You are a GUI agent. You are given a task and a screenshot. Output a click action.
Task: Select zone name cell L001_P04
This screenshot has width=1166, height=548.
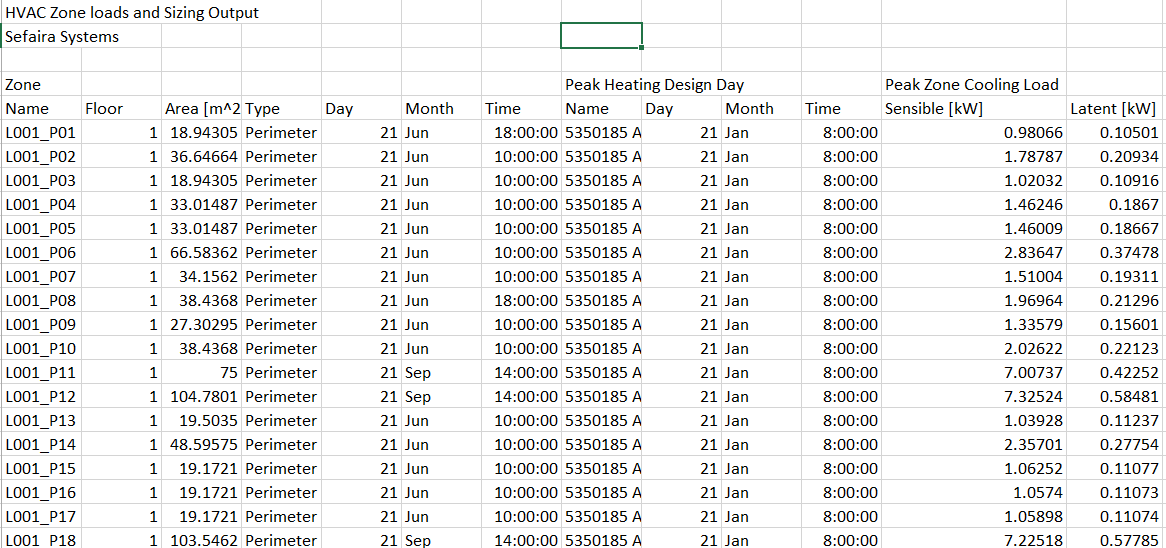tap(42, 204)
